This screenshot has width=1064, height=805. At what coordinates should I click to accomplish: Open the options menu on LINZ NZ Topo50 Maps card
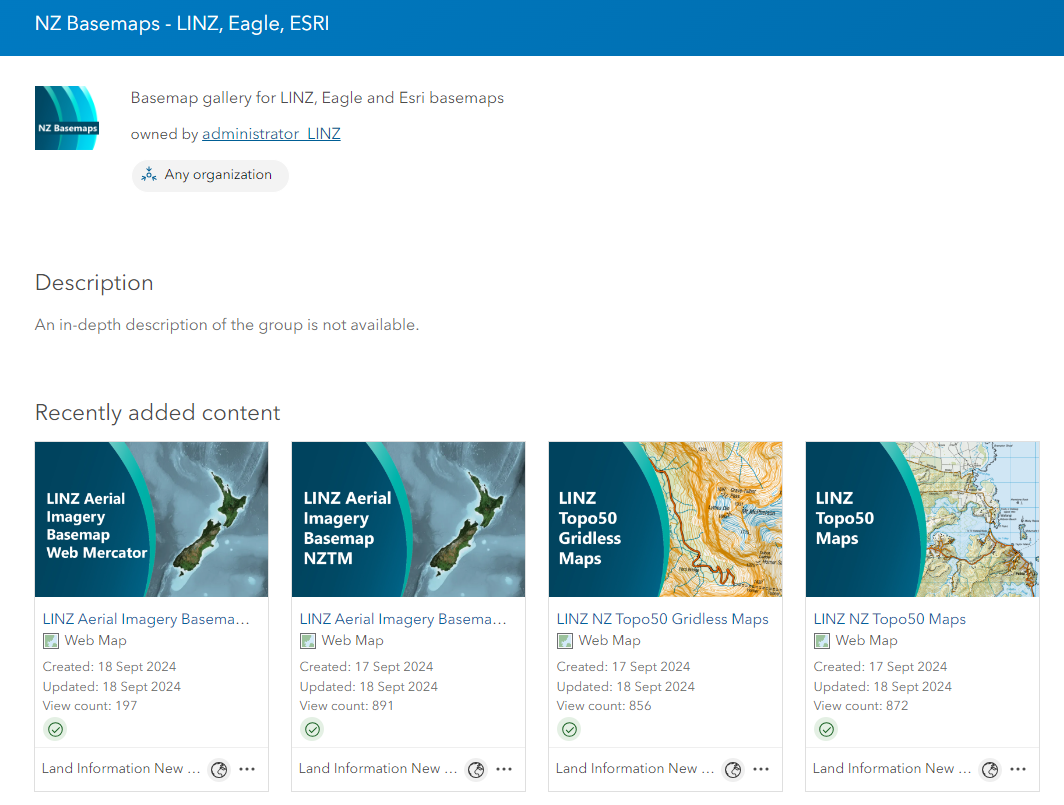tap(1018, 770)
